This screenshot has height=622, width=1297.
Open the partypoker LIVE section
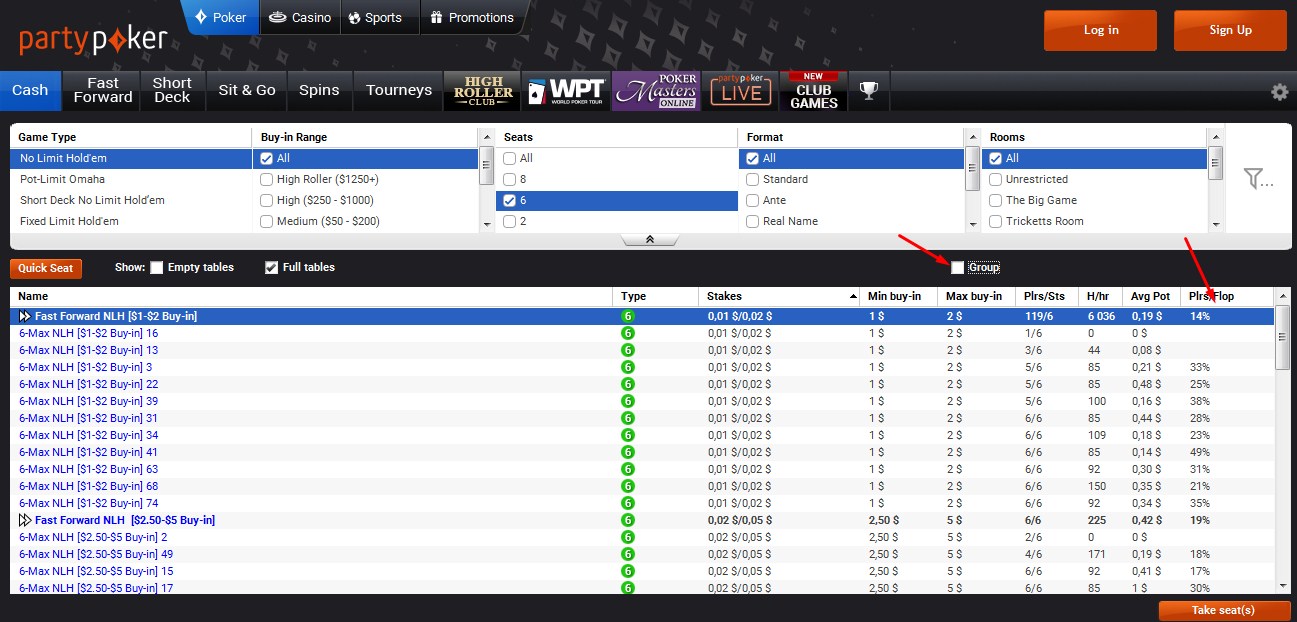741,91
